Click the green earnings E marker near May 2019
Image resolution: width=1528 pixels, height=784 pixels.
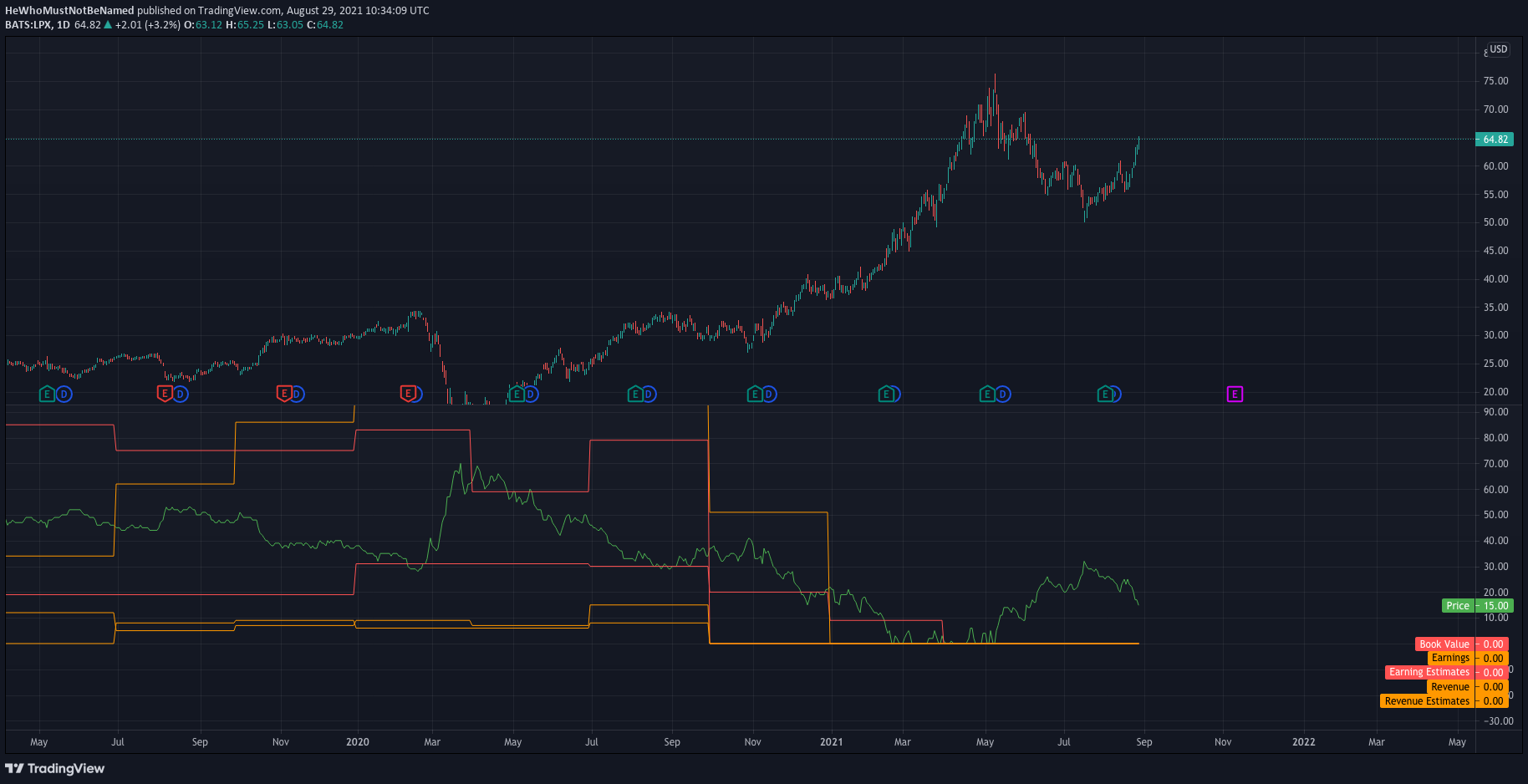tap(48, 394)
